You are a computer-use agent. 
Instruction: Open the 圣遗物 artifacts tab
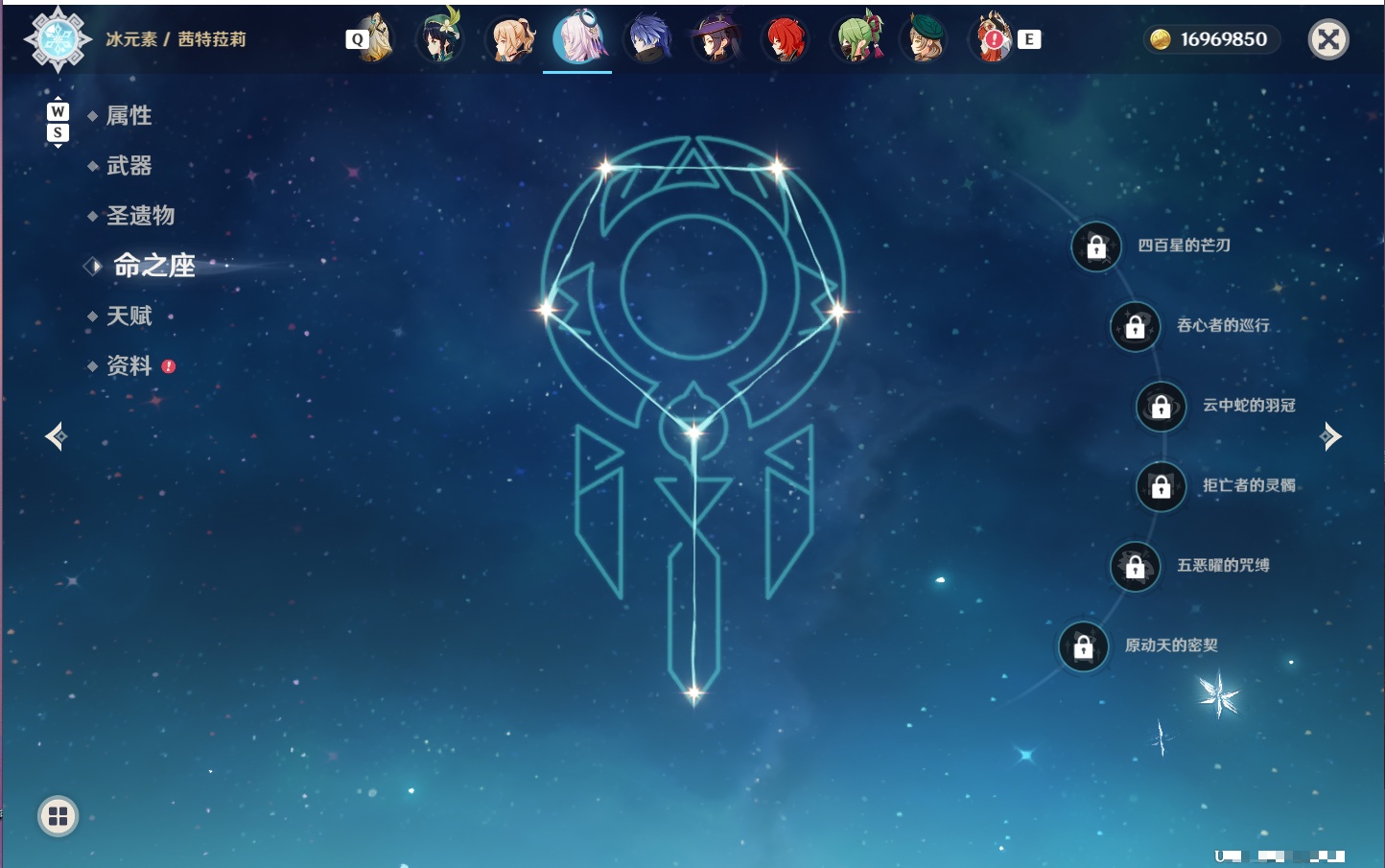(x=140, y=216)
